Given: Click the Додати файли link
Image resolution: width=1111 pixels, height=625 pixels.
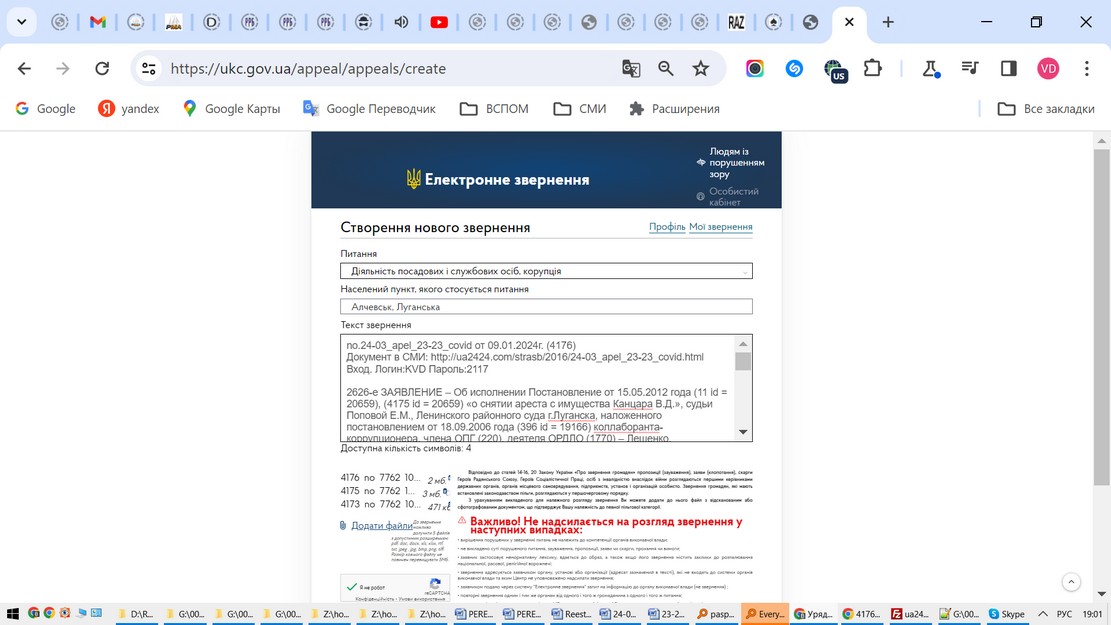Looking at the screenshot, I should 381,525.
